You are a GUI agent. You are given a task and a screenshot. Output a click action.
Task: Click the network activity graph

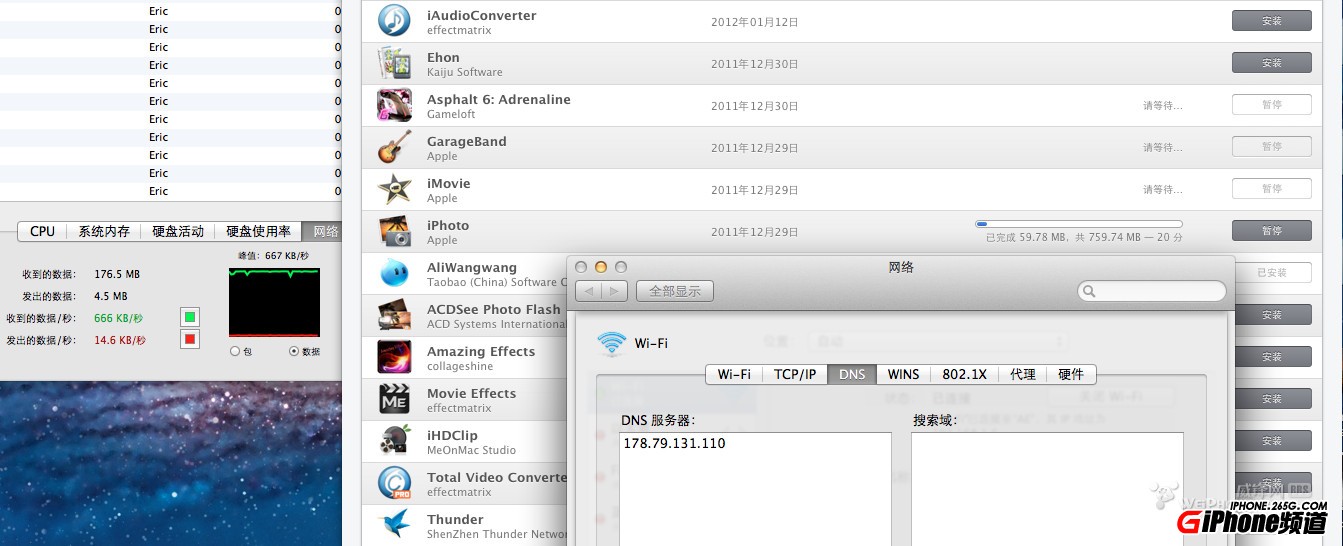(x=274, y=302)
